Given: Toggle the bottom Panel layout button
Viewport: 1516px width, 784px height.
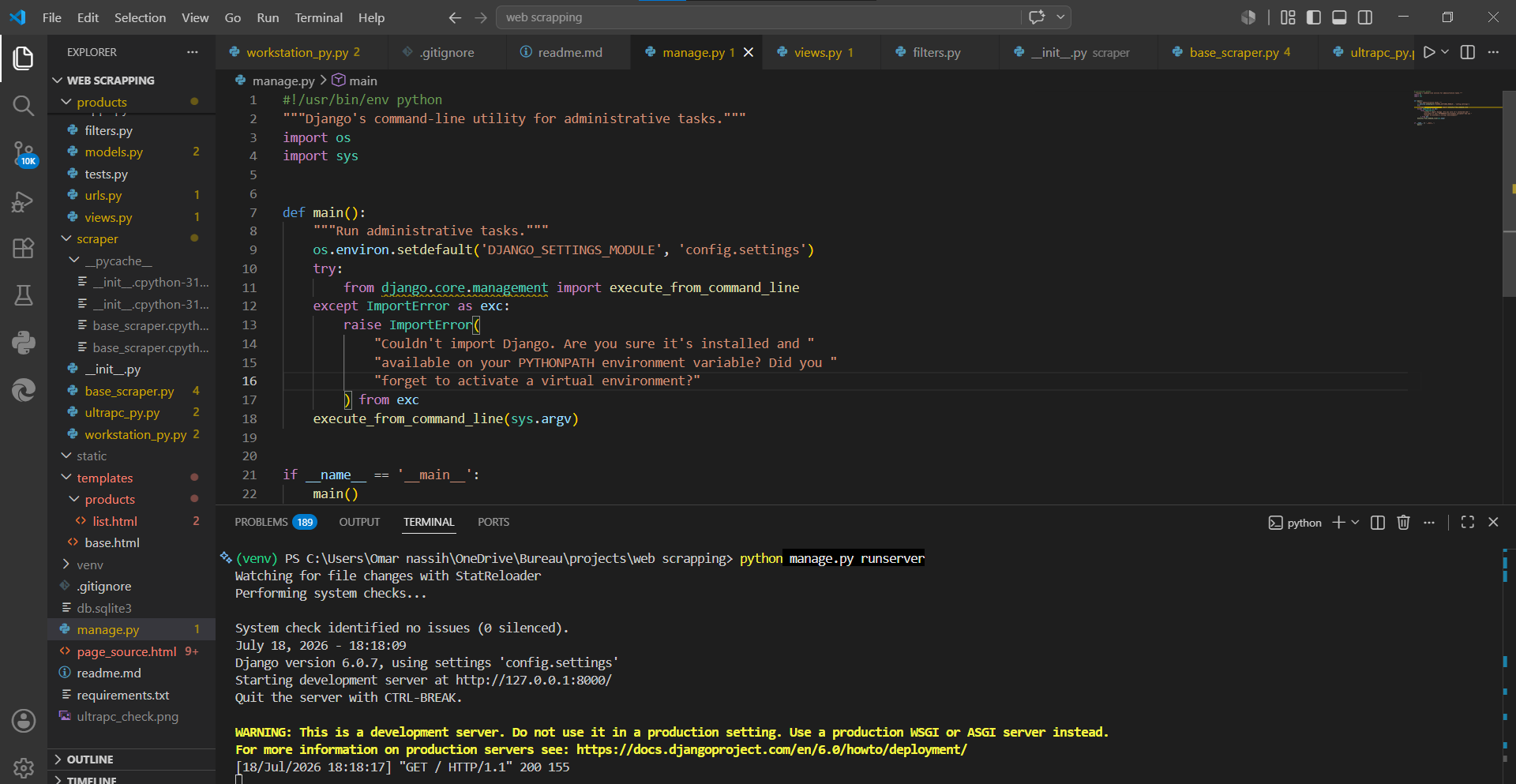Looking at the screenshot, I should (1339, 17).
